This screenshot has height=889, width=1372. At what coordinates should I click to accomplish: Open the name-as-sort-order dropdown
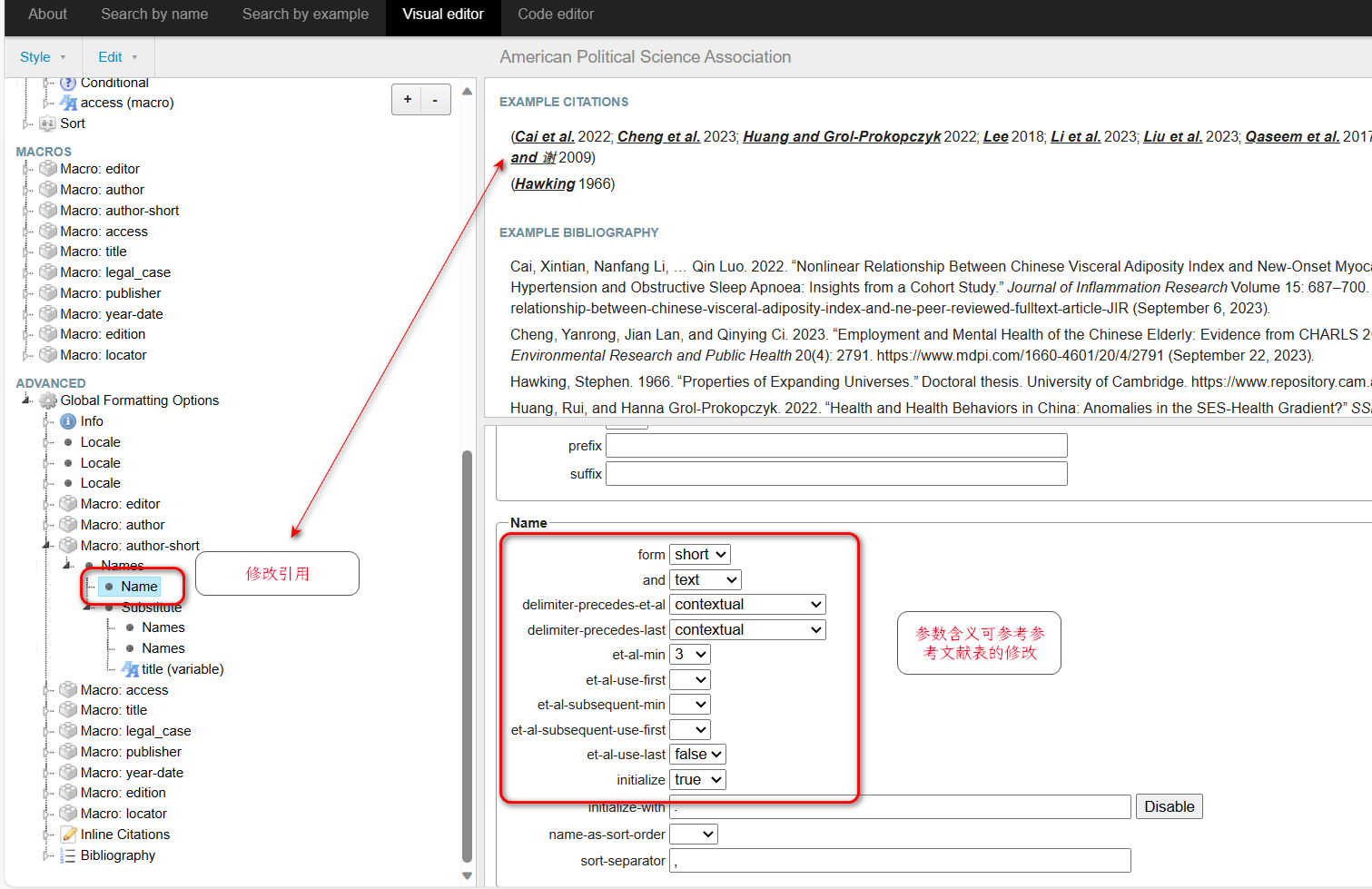point(694,834)
